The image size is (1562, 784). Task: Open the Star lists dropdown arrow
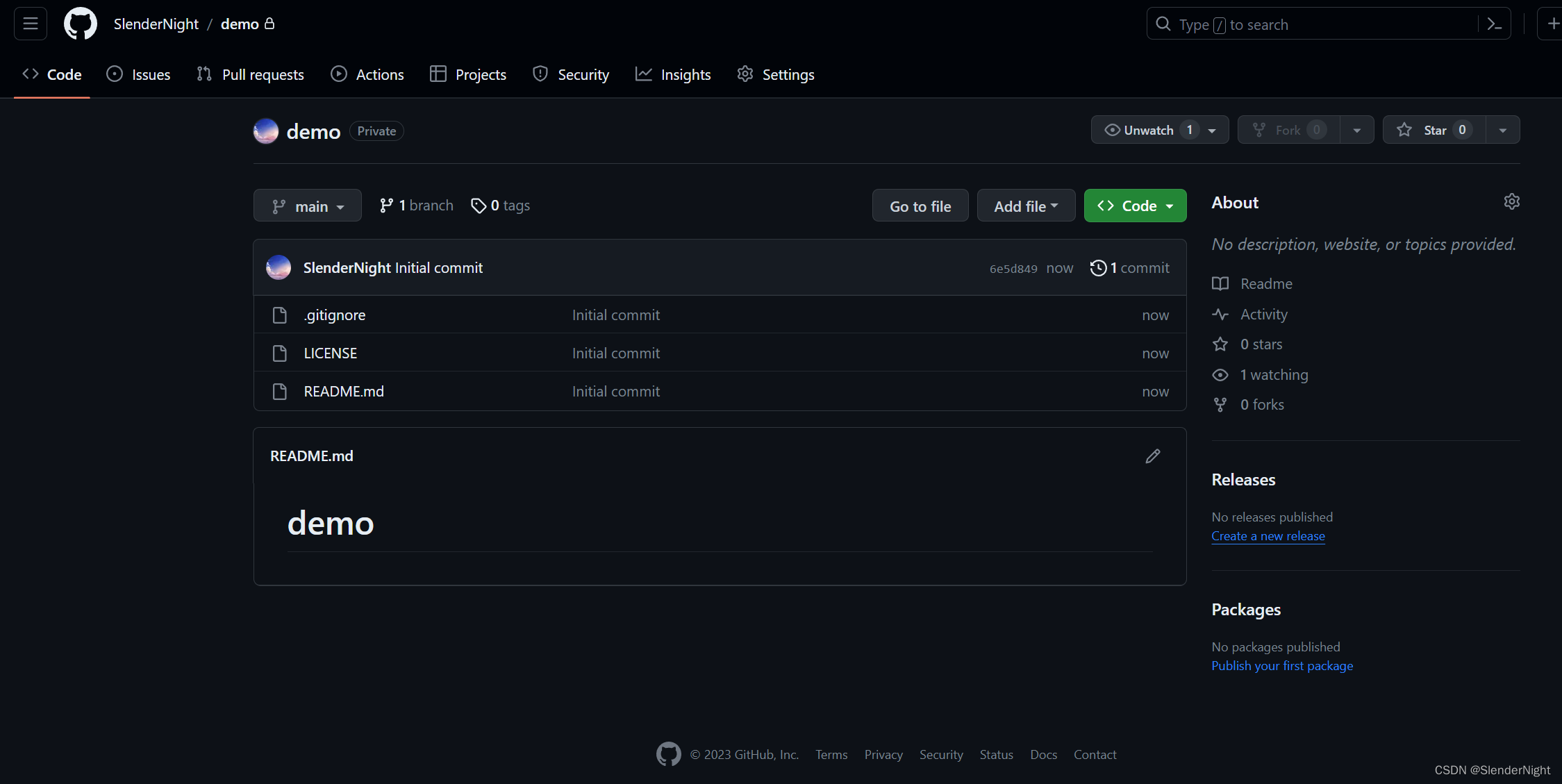point(1503,131)
